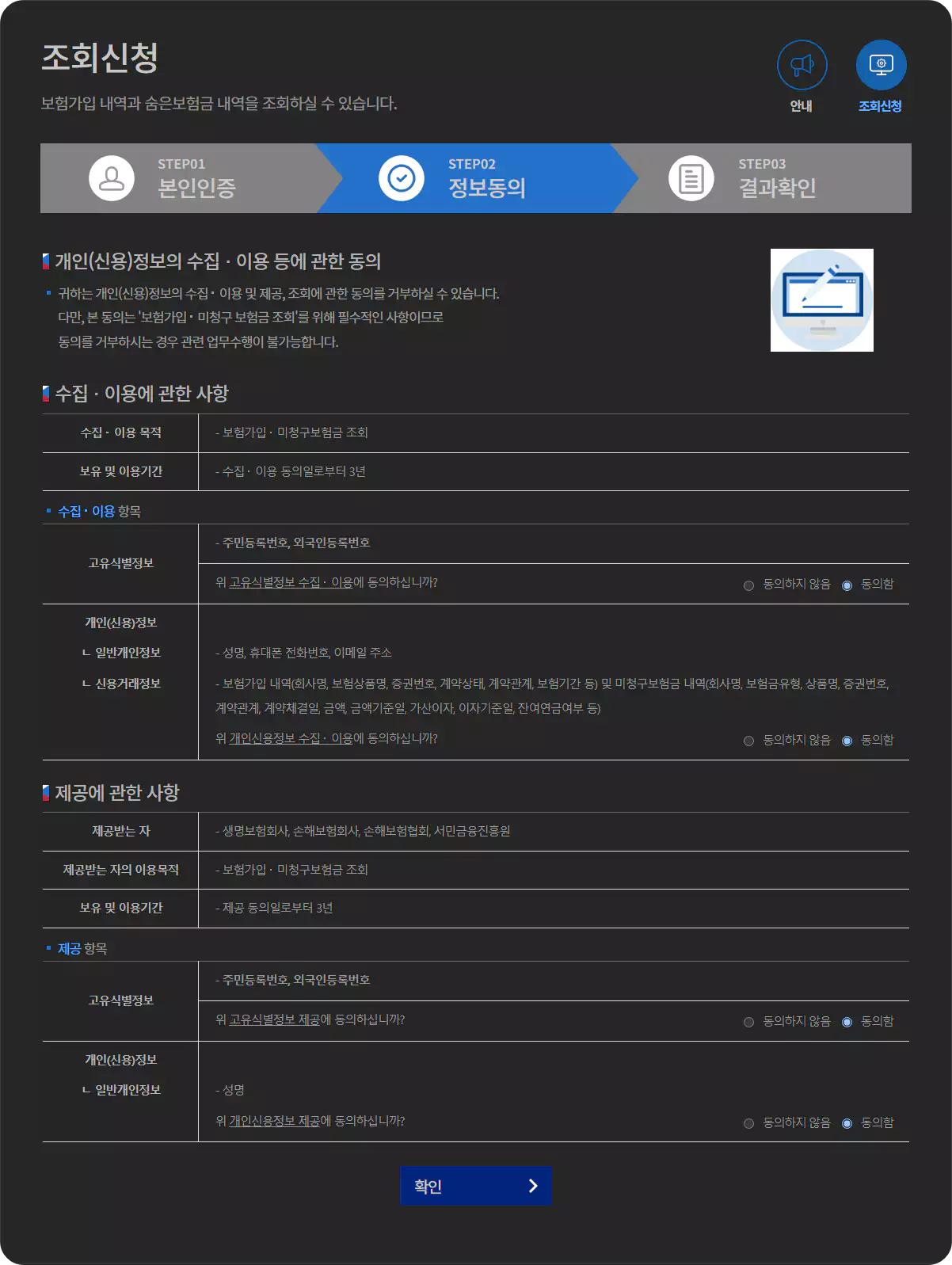Click the 안내 label under megaphone
952x1265 pixels.
point(802,106)
